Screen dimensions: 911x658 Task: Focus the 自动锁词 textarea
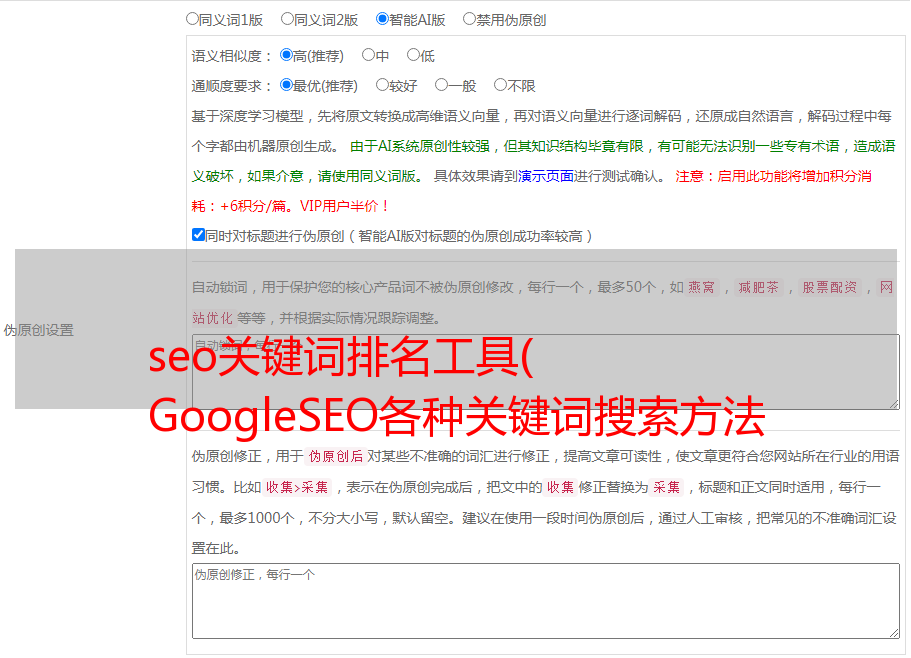546,372
